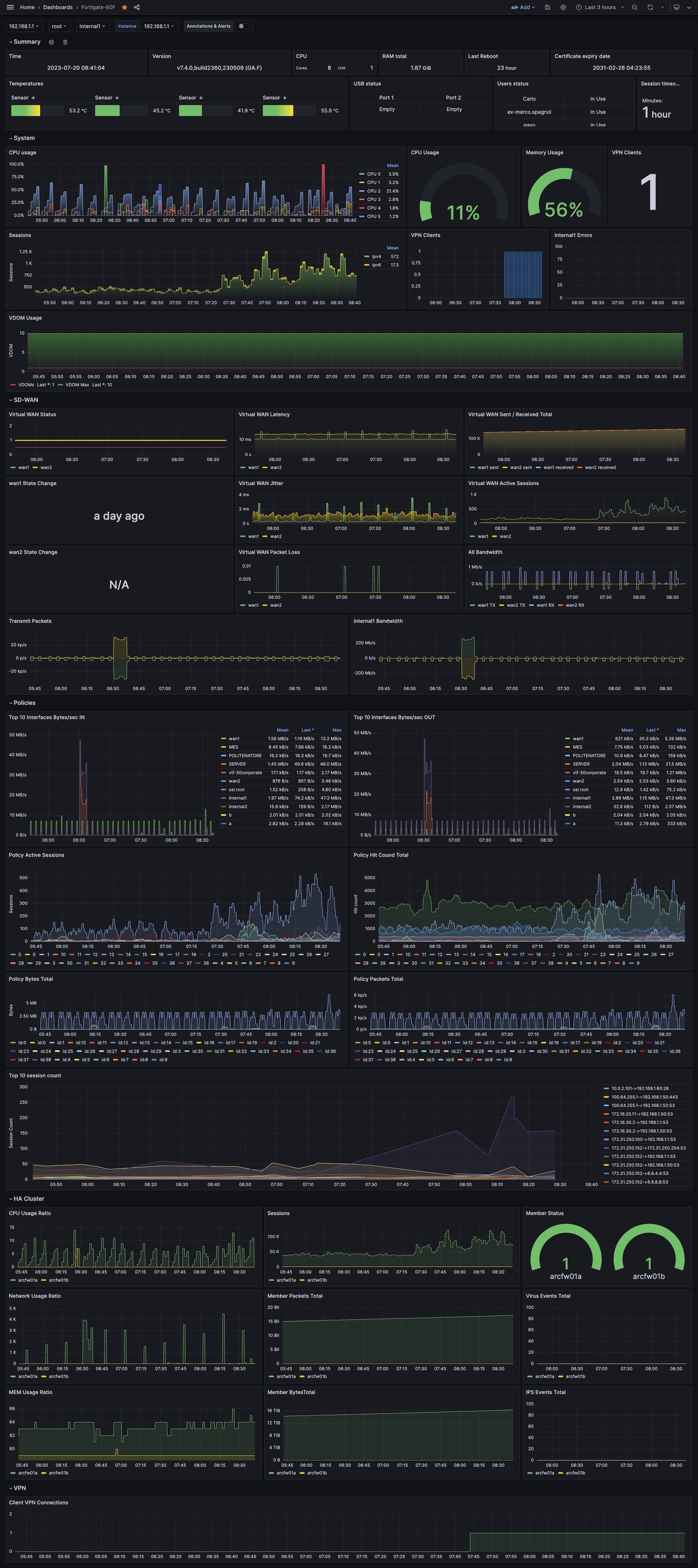Viewport: 698px width, 1568px height.
Task: Toggle ipv4 series in Sessions legend
Action: 377,256
